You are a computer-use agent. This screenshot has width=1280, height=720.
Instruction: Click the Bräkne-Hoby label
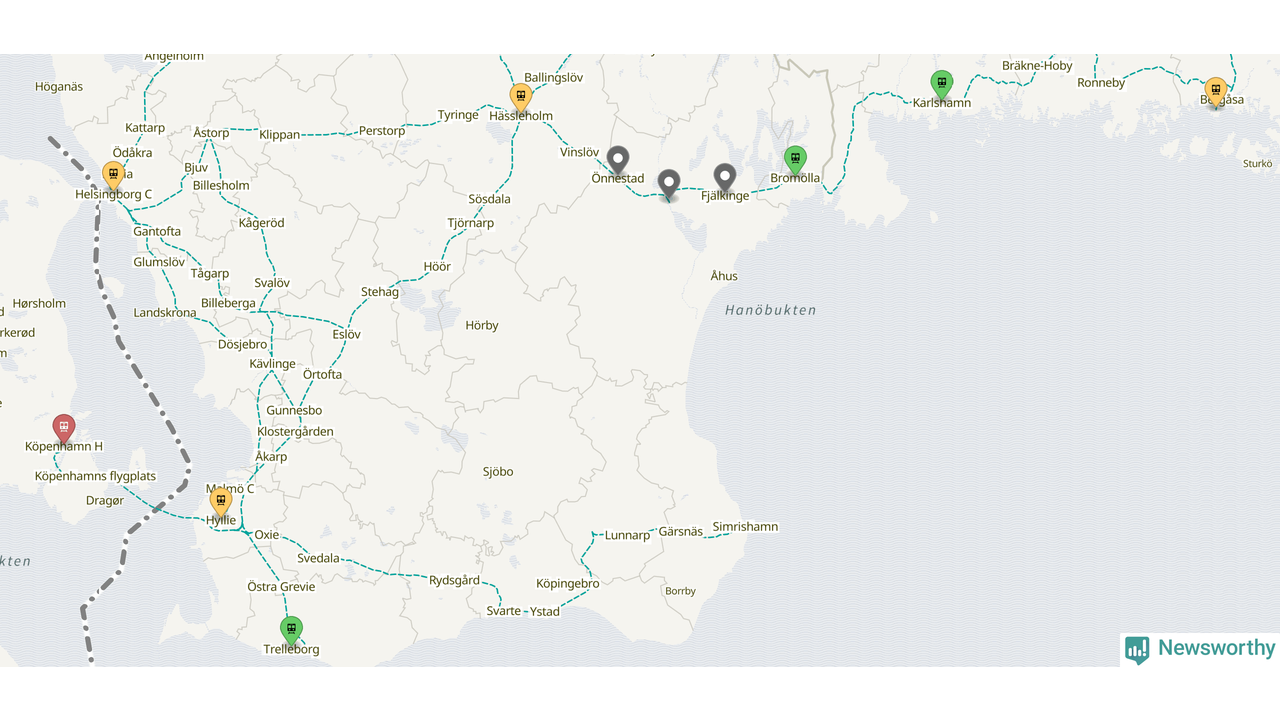[1037, 66]
